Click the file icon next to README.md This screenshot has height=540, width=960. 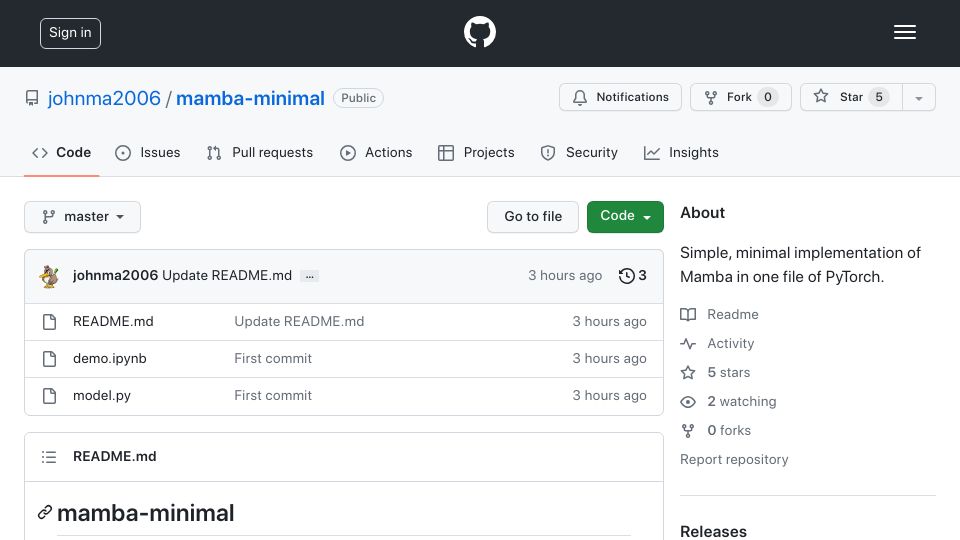pyautogui.click(x=50, y=322)
